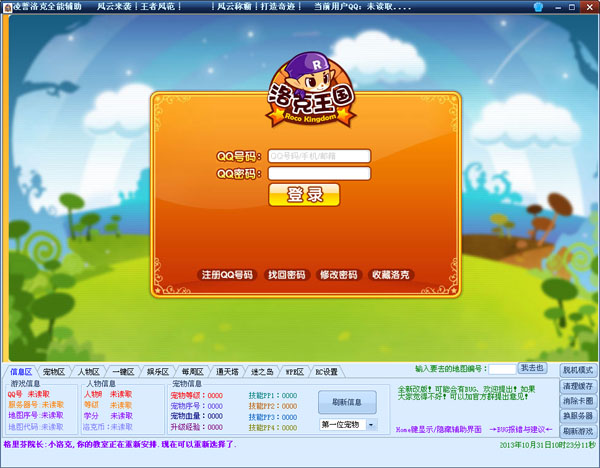Switch to the 一键区 tab
Screen dimensions: 600x468
tap(123, 372)
